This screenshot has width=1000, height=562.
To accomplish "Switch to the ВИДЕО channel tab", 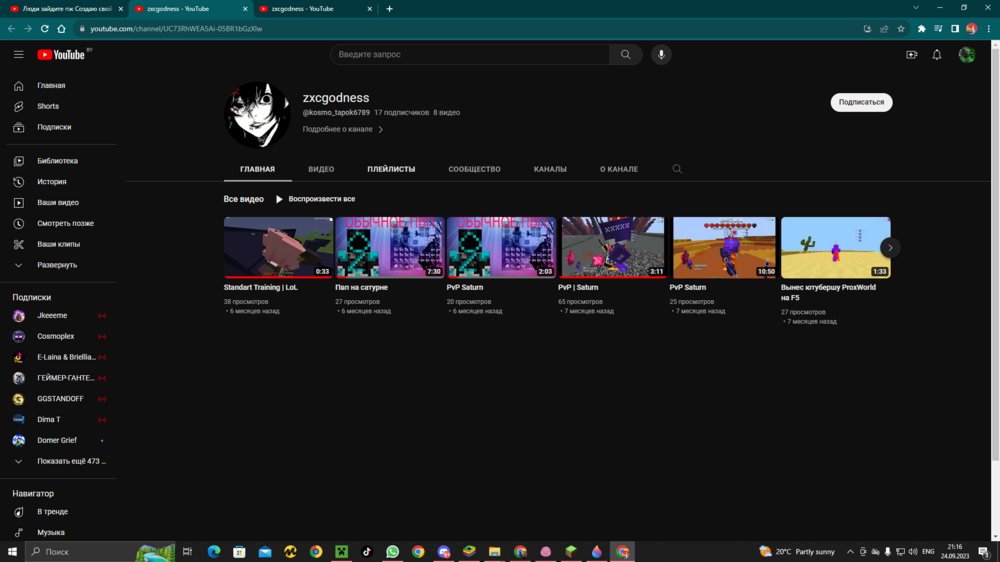I will 321,169.
